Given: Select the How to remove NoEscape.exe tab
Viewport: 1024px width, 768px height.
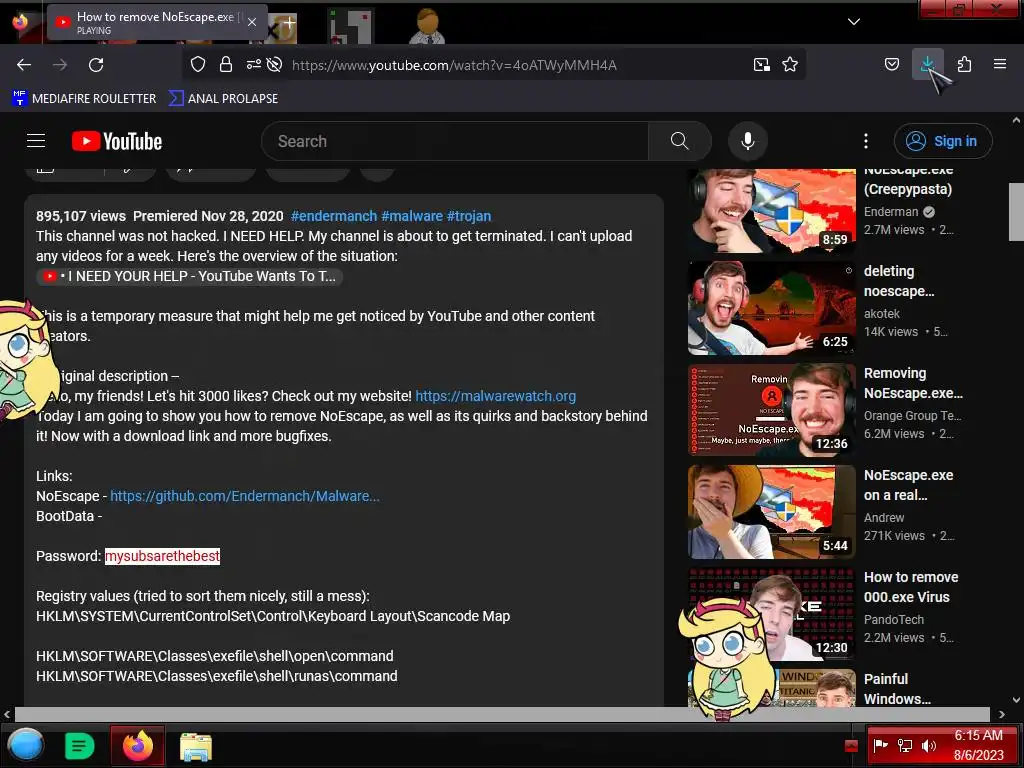Looking at the screenshot, I should (155, 22).
